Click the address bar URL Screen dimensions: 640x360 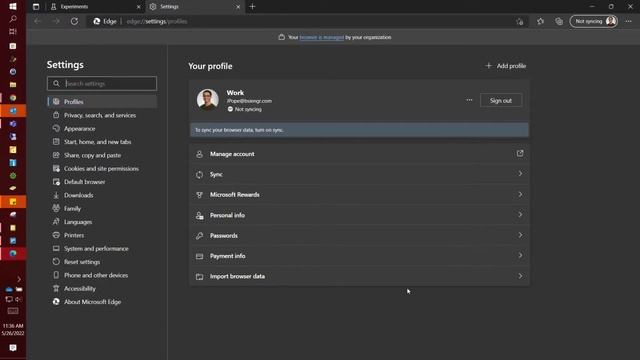pyautogui.click(x=157, y=21)
